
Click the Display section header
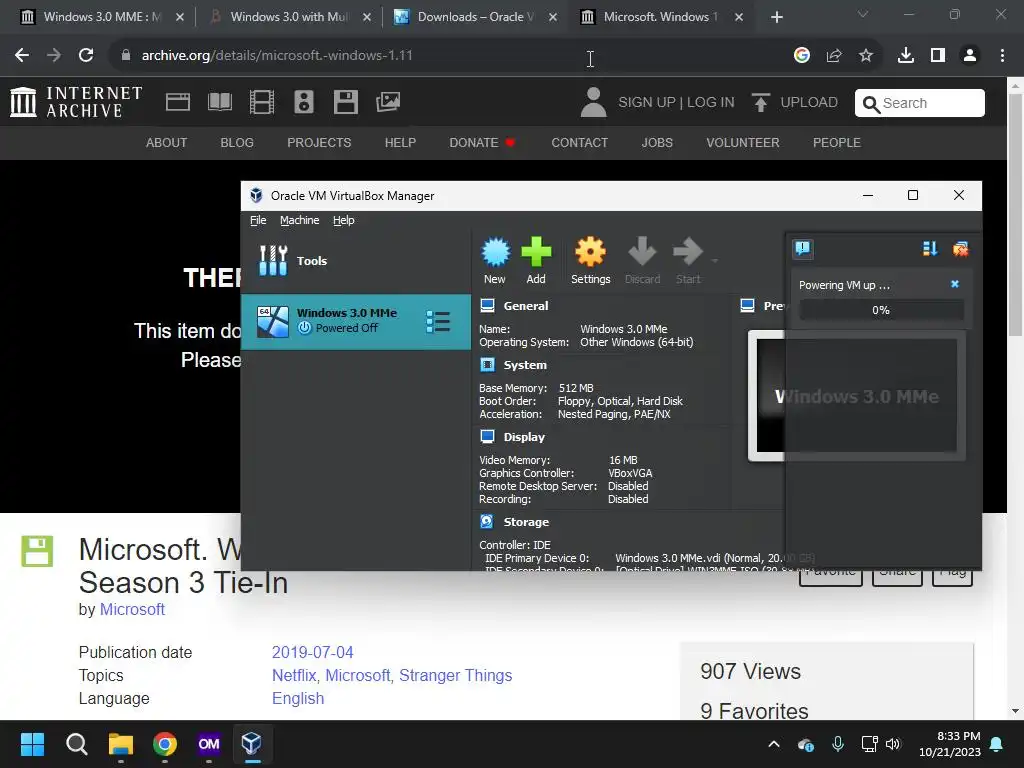524,437
